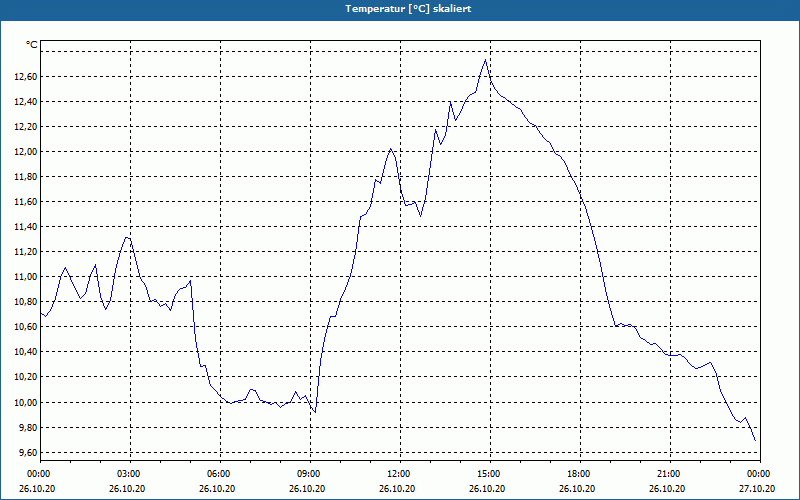Select the 10,00 y-axis label

pyautogui.click(x=26, y=402)
